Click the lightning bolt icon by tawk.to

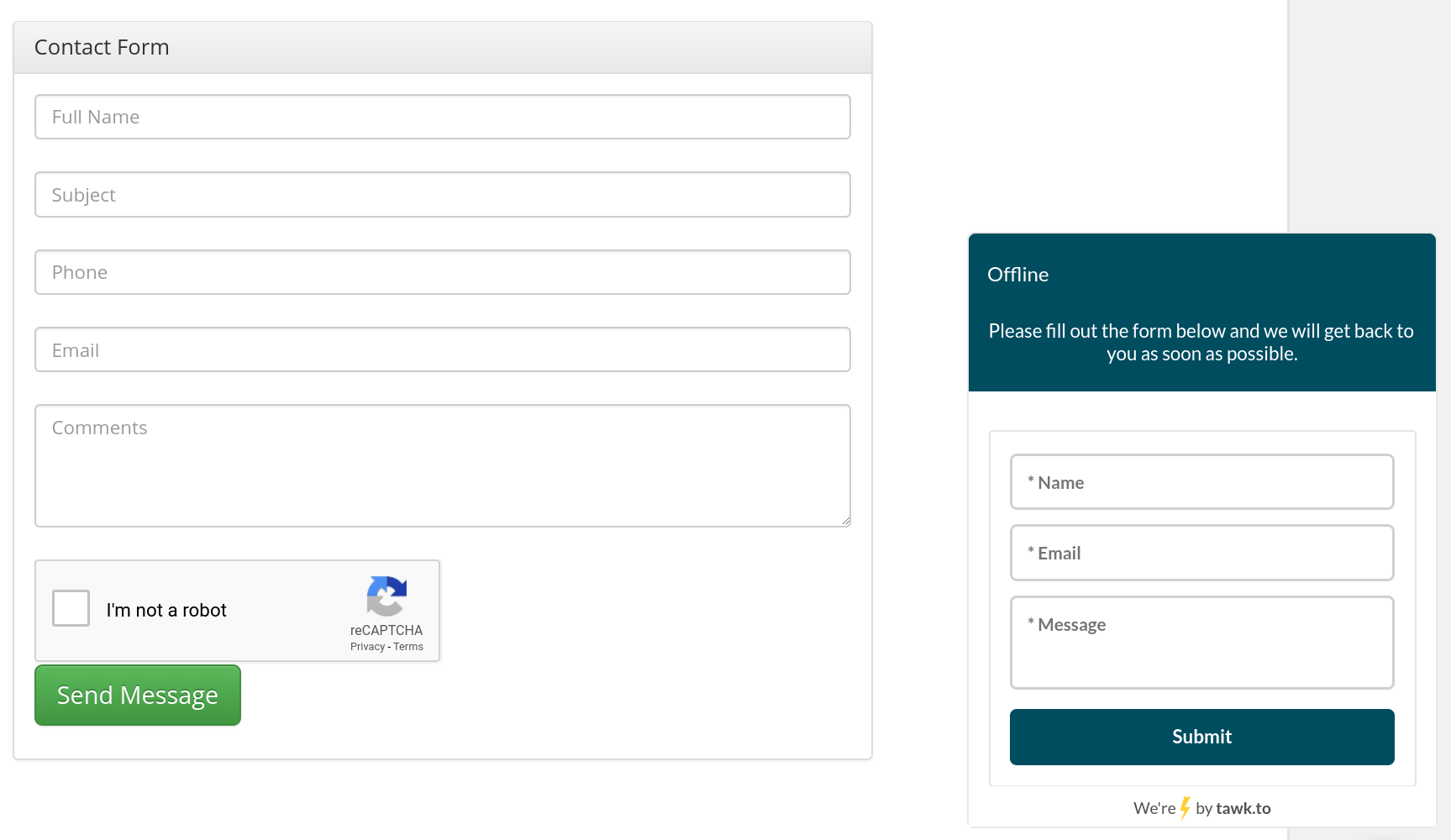click(x=1186, y=808)
